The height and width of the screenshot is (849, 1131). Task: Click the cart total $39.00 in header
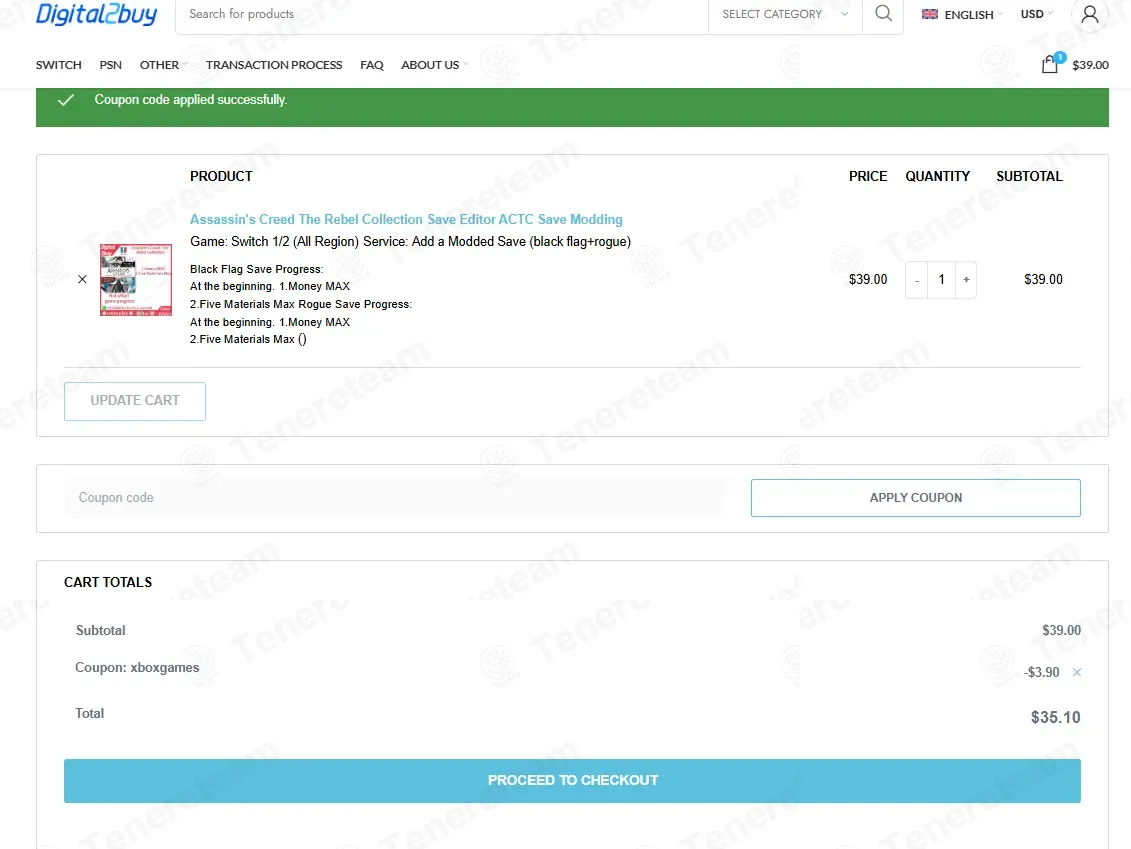pyautogui.click(x=1090, y=65)
